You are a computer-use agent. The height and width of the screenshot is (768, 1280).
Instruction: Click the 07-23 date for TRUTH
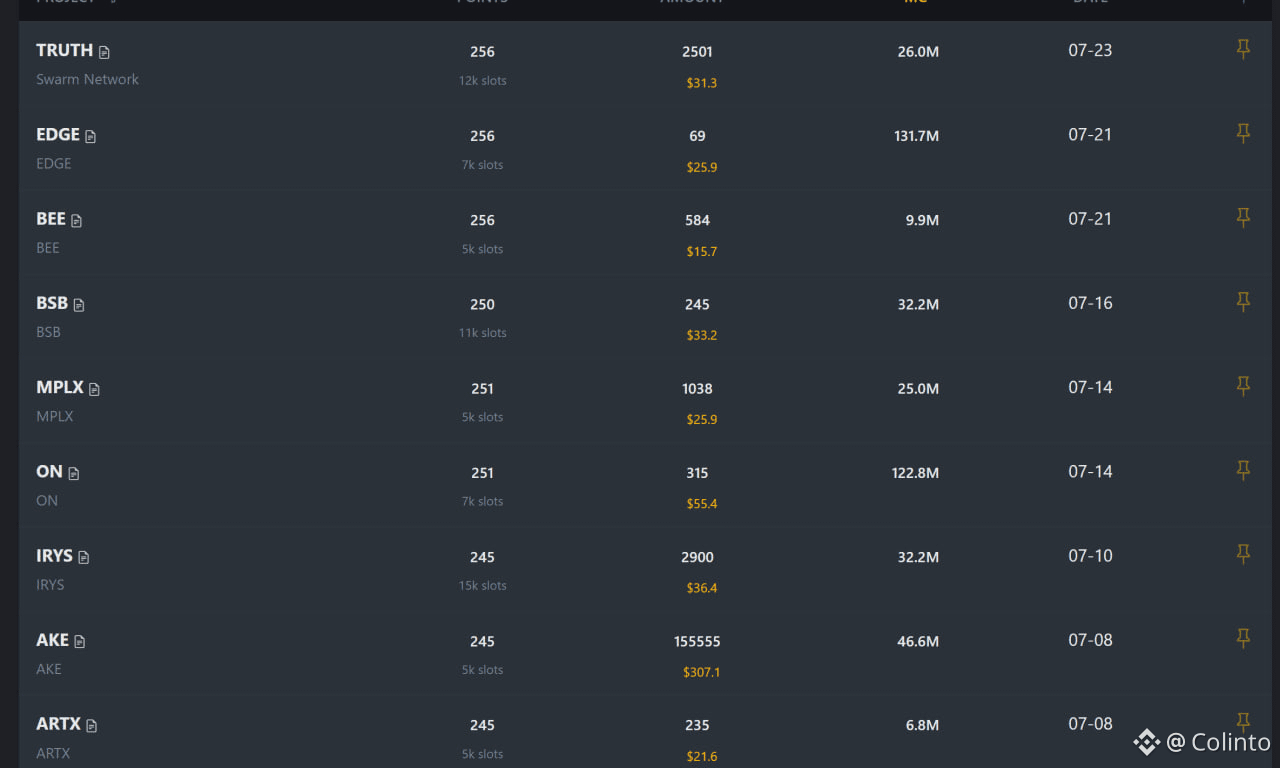[x=1090, y=50]
